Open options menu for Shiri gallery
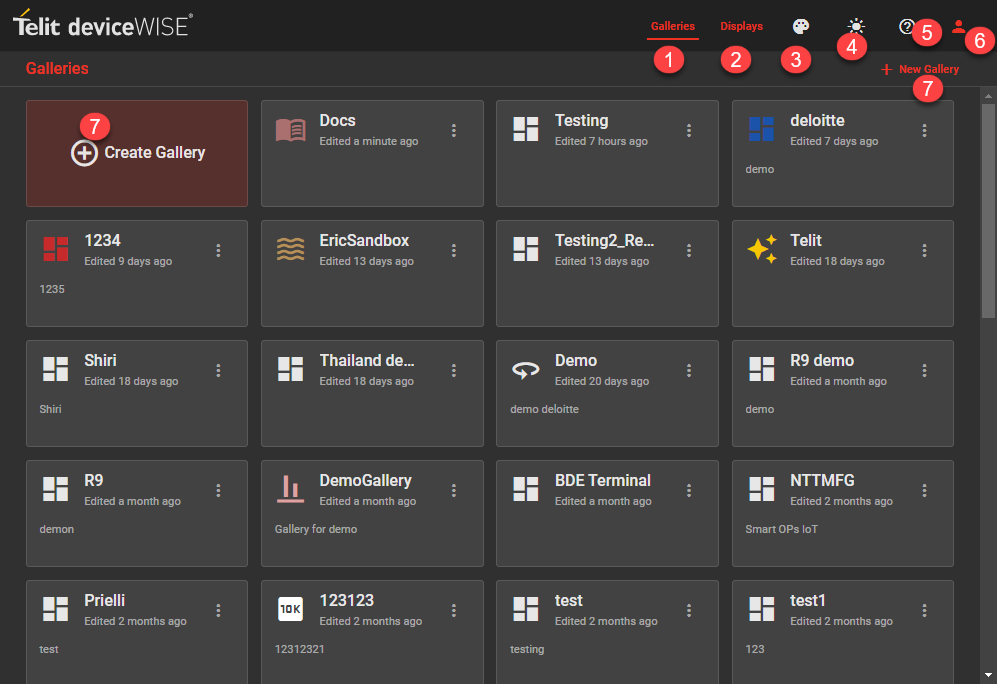 pyautogui.click(x=218, y=371)
